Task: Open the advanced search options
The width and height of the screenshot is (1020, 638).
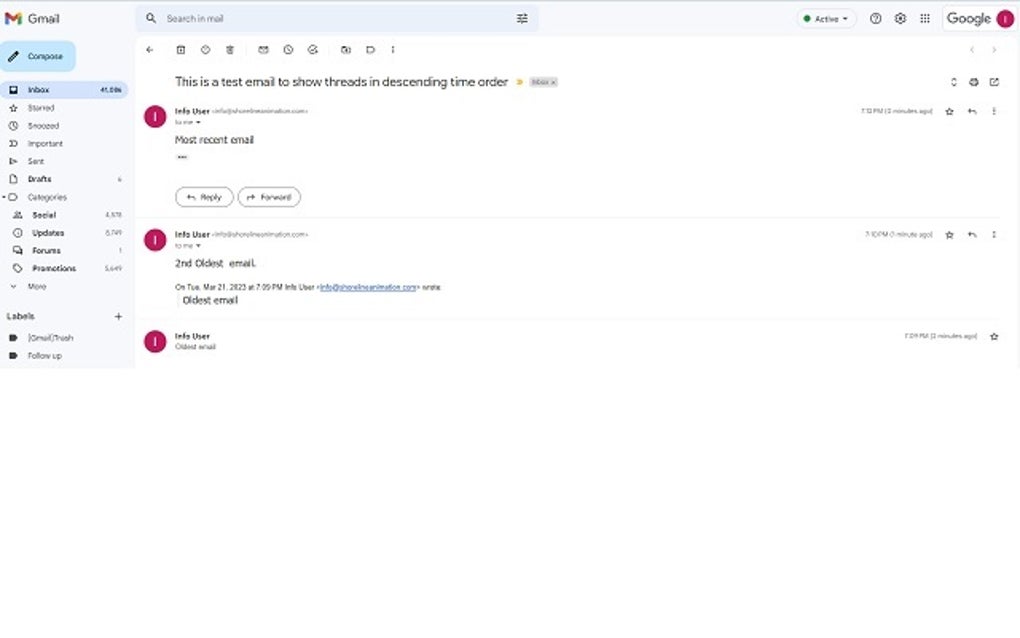Action: pos(522,18)
